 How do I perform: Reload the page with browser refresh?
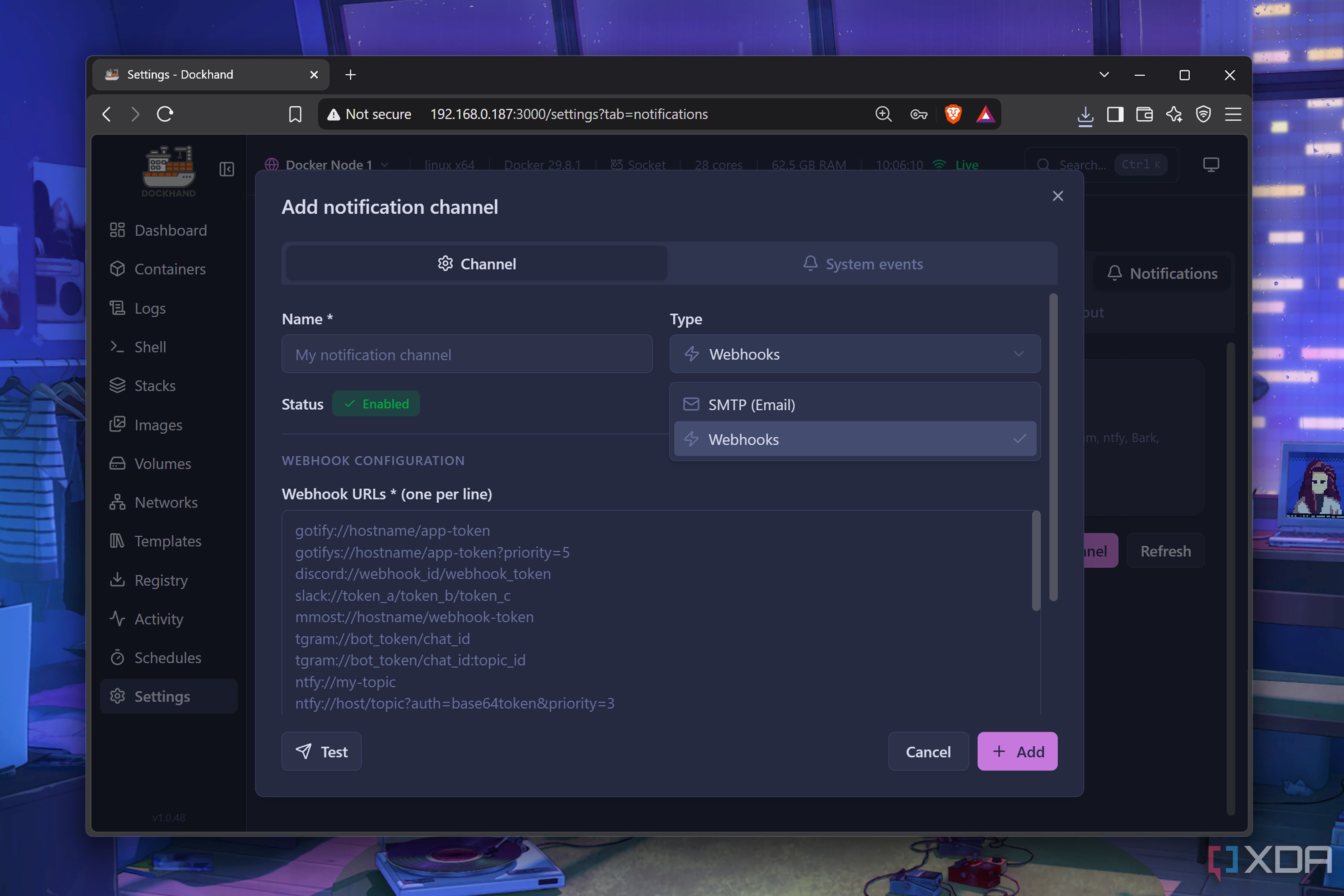[165, 114]
